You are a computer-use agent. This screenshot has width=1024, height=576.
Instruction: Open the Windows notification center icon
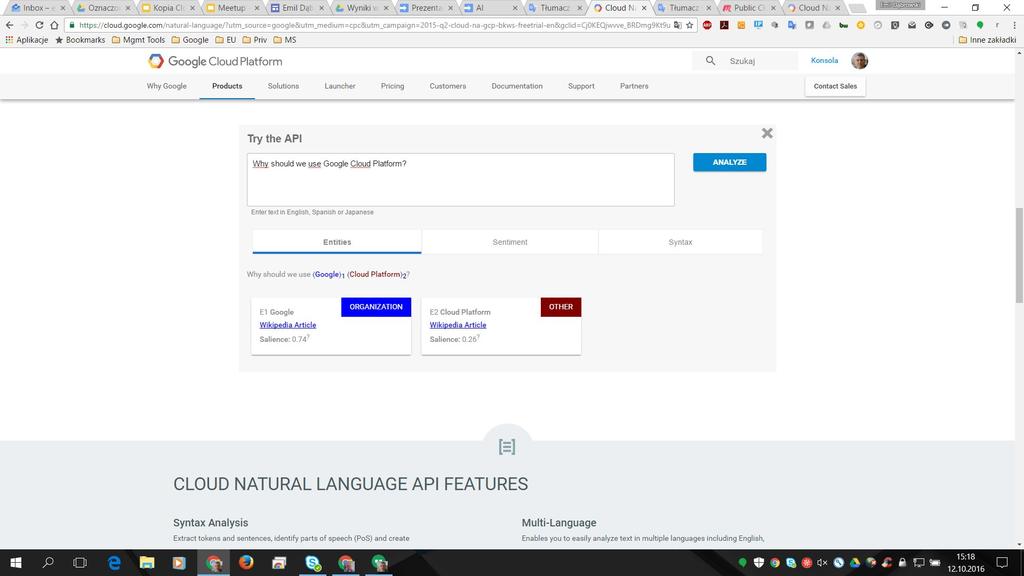[x=1002, y=562]
